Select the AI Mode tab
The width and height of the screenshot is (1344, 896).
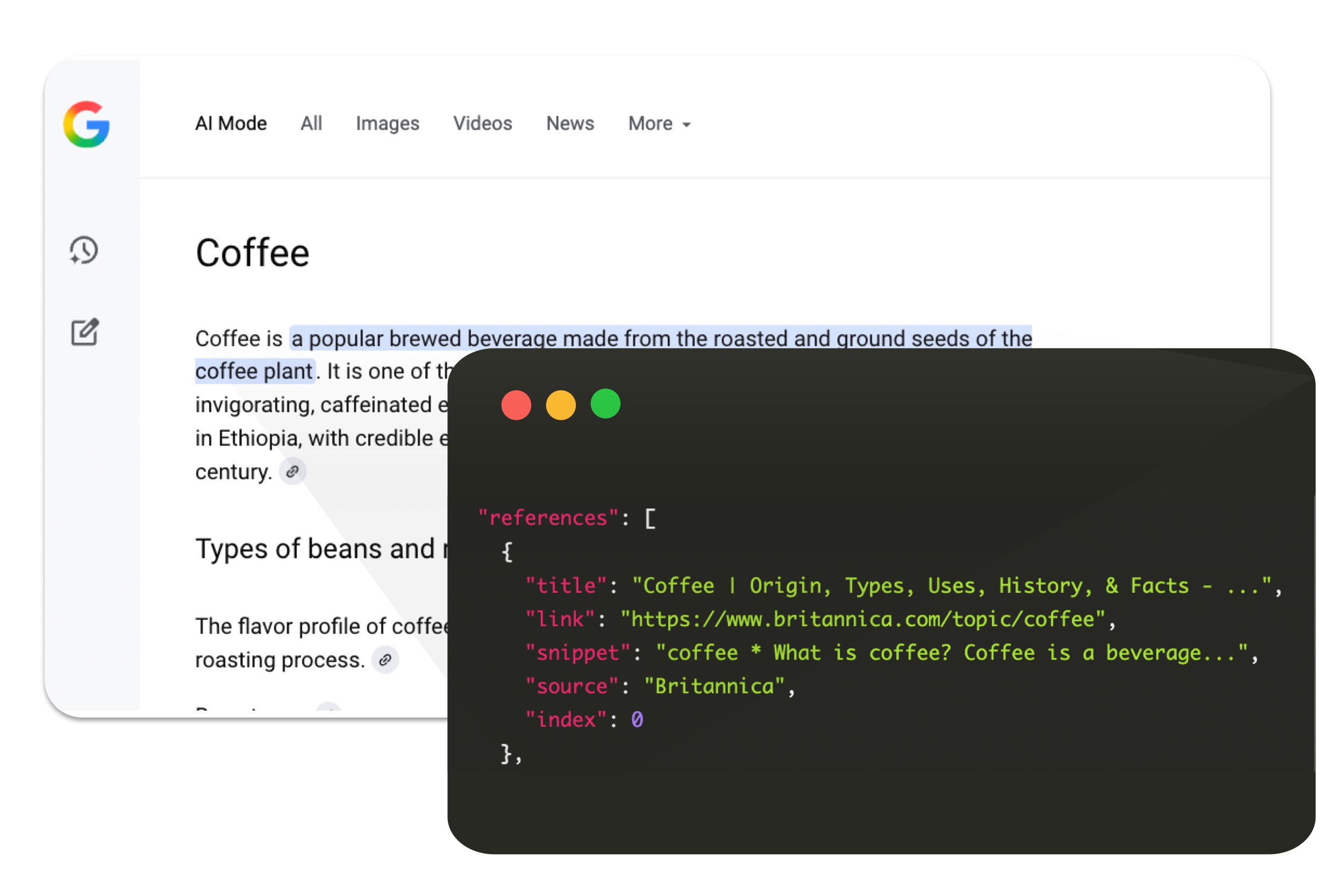(231, 124)
